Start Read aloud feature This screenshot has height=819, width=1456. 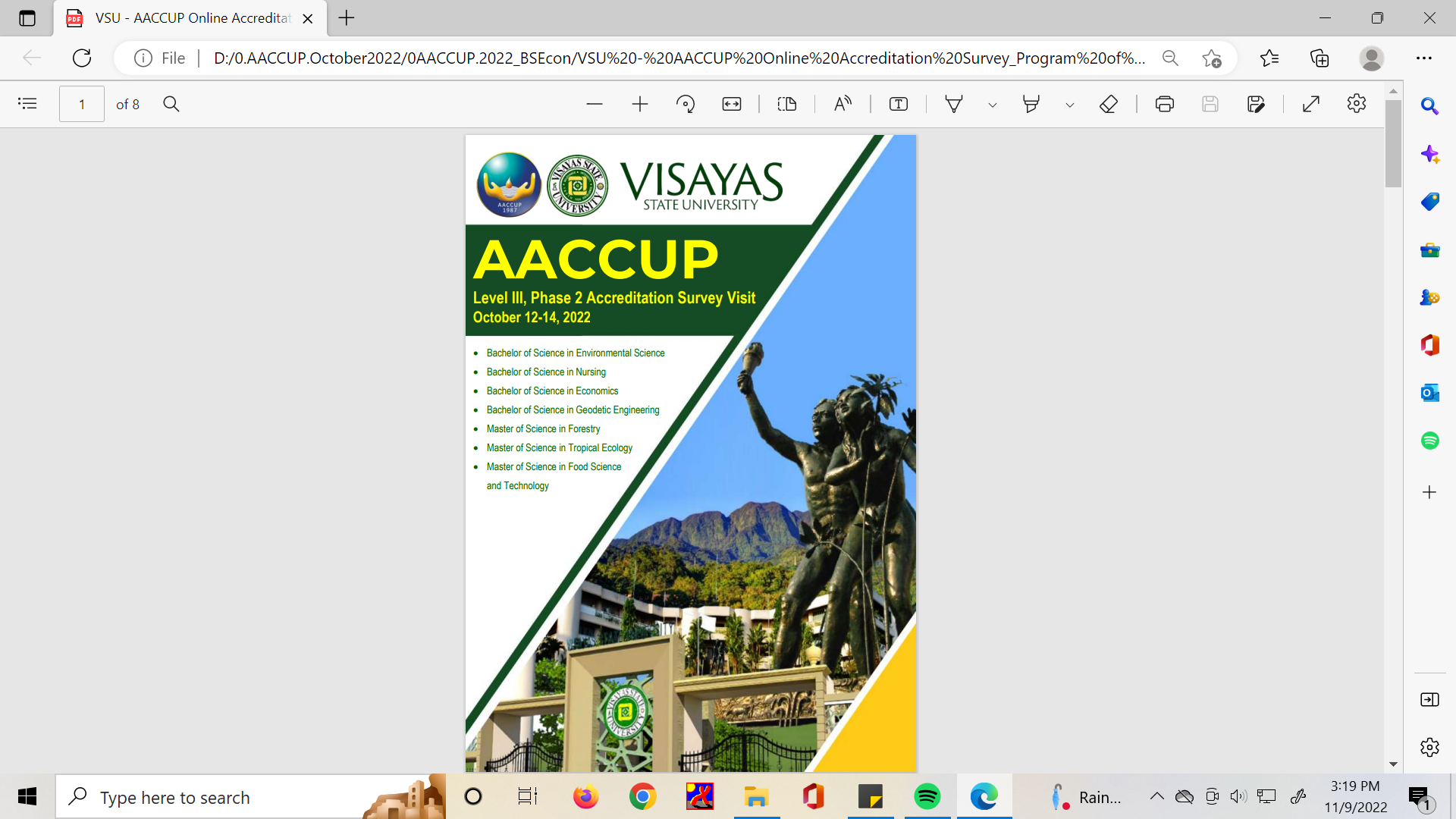(843, 104)
